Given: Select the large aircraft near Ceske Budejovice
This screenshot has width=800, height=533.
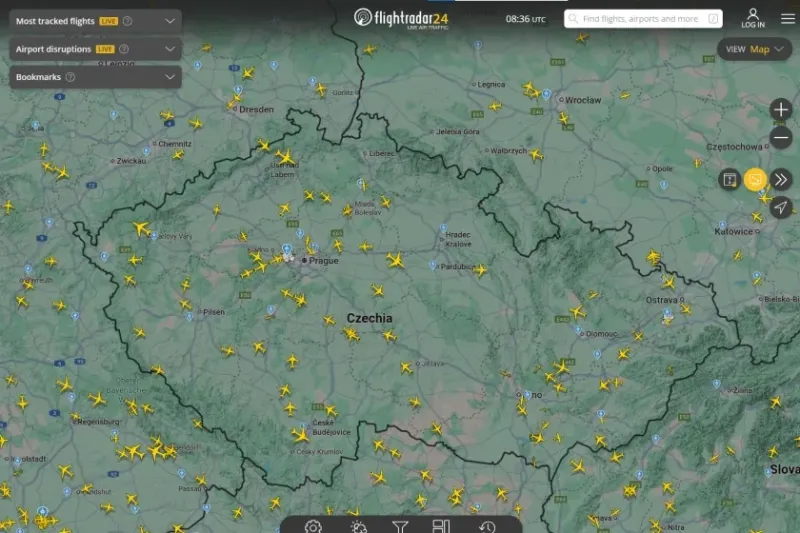Looking at the screenshot, I should [x=301, y=435].
